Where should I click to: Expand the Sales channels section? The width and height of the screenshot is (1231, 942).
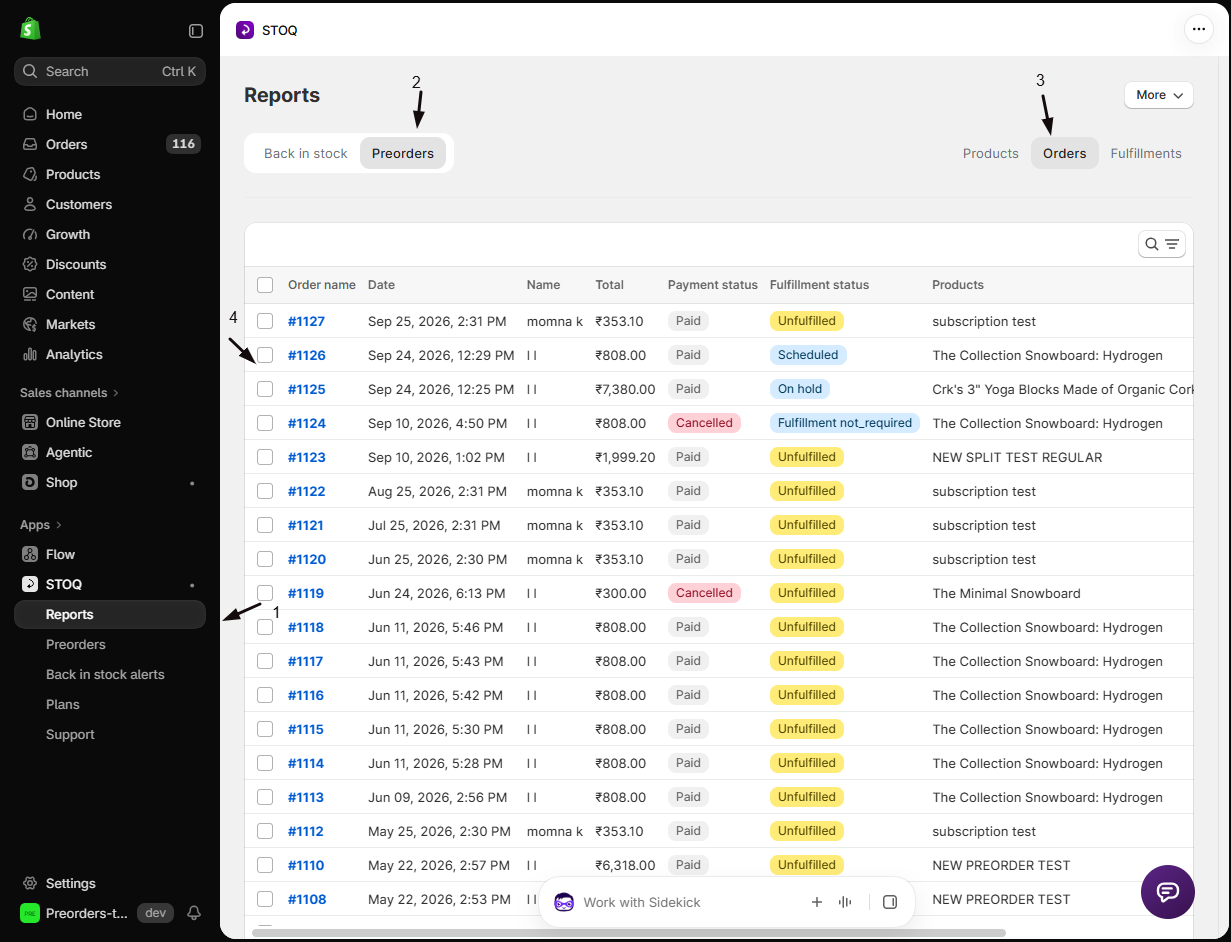click(69, 392)
